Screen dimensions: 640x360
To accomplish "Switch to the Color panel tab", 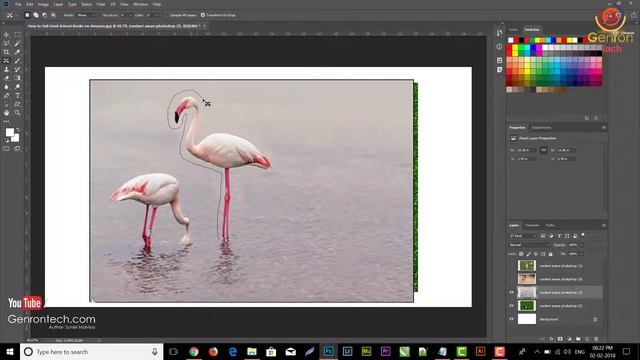I will 513,30.
